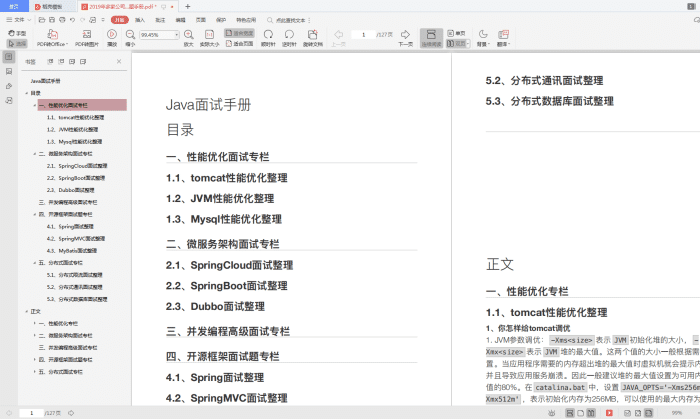Click the 首页 home tab
The width and height of the screenshot is (700, 419).
tap(14, 6)
